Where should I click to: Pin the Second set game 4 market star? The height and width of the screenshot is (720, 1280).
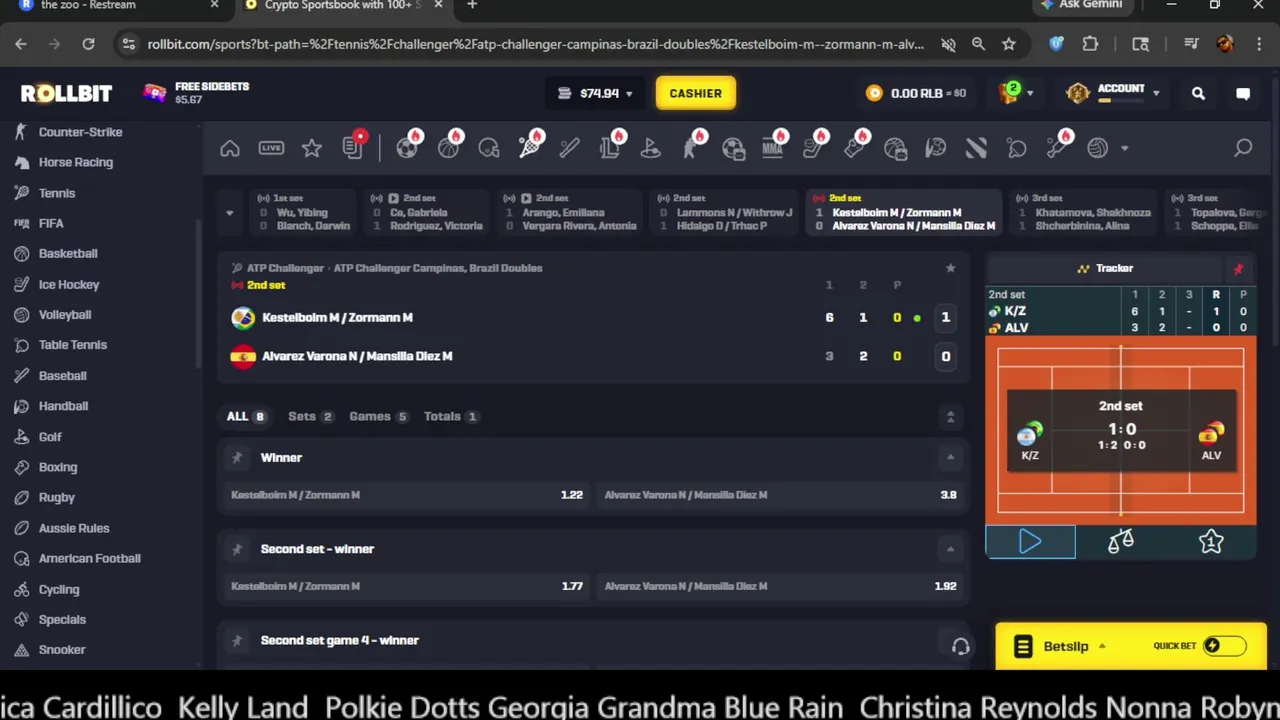237,640
